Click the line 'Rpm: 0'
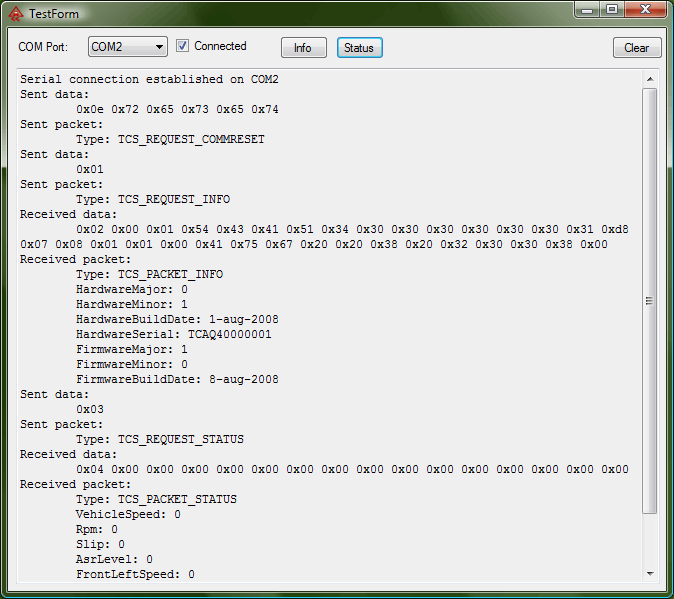Image resolution: width=674 pixels, height=599 pixels. pyautogui.click(x=97, y=529)
